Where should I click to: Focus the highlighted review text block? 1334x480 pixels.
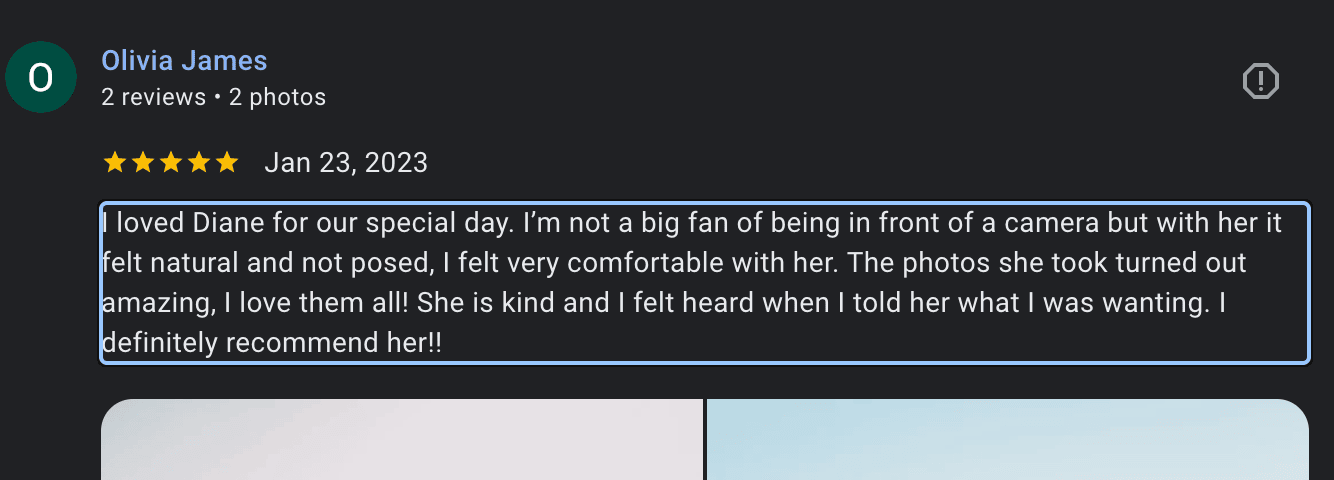pos(705,283)
